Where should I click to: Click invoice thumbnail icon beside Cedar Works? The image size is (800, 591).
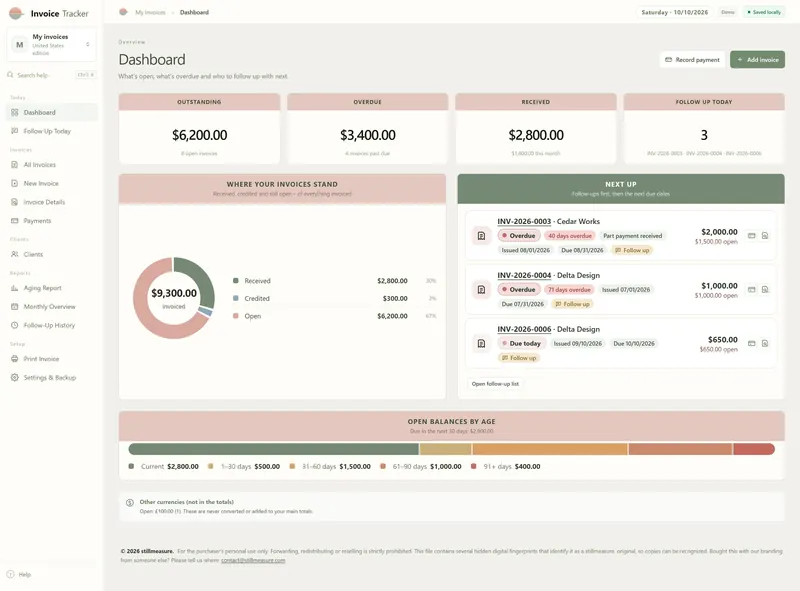click(481, 236)
